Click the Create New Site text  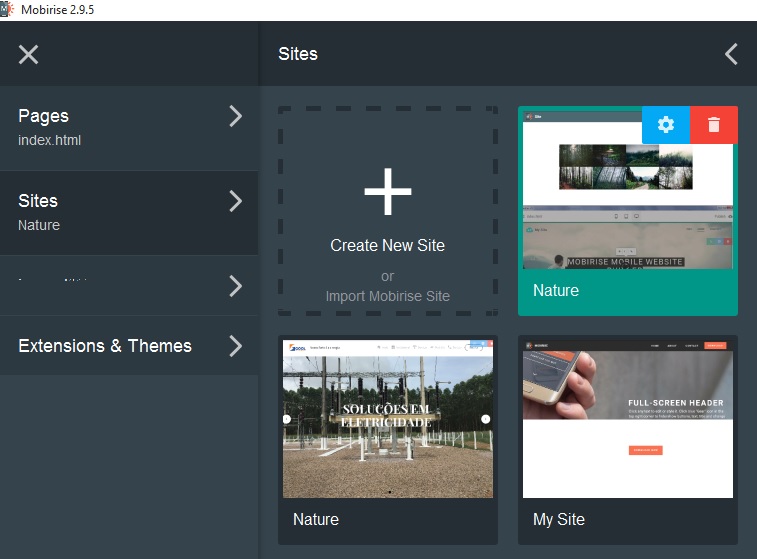point(387,246)
